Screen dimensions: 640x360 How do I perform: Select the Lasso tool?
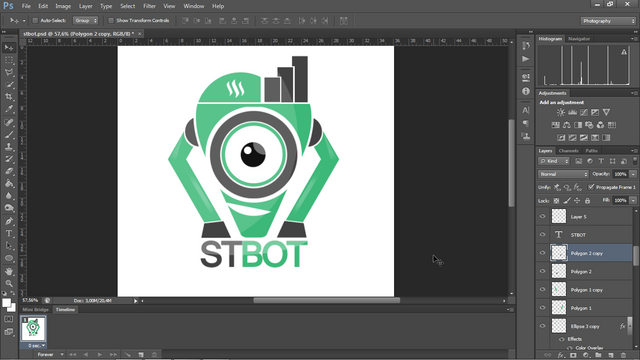tap(9, 73)
